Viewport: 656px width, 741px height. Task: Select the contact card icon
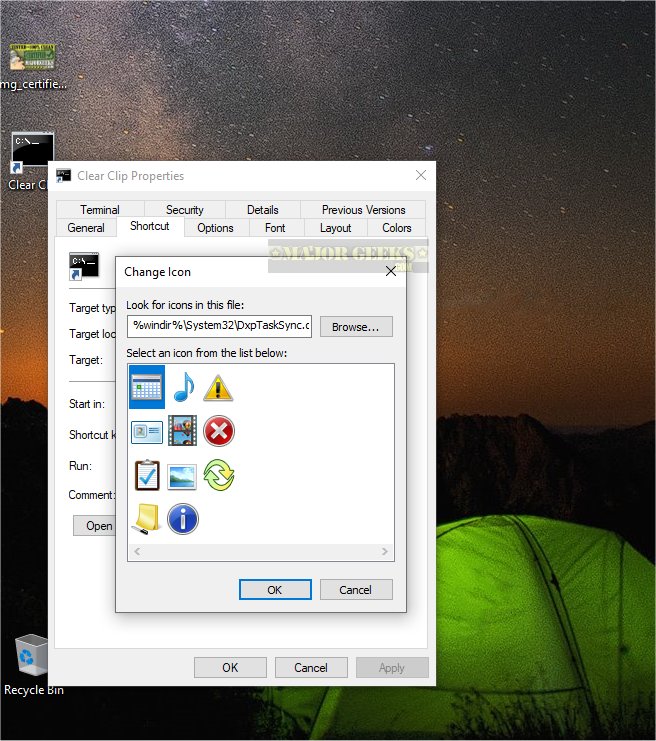[147, 431]
